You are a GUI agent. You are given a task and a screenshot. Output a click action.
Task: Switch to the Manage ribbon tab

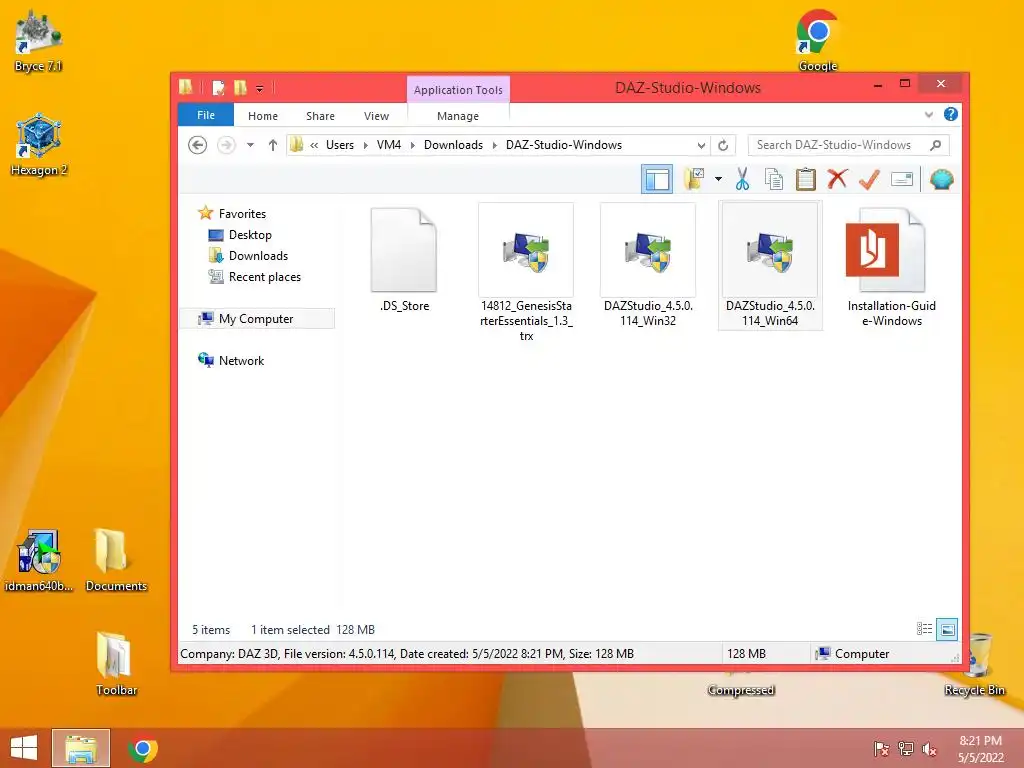(x=458, y=116)
